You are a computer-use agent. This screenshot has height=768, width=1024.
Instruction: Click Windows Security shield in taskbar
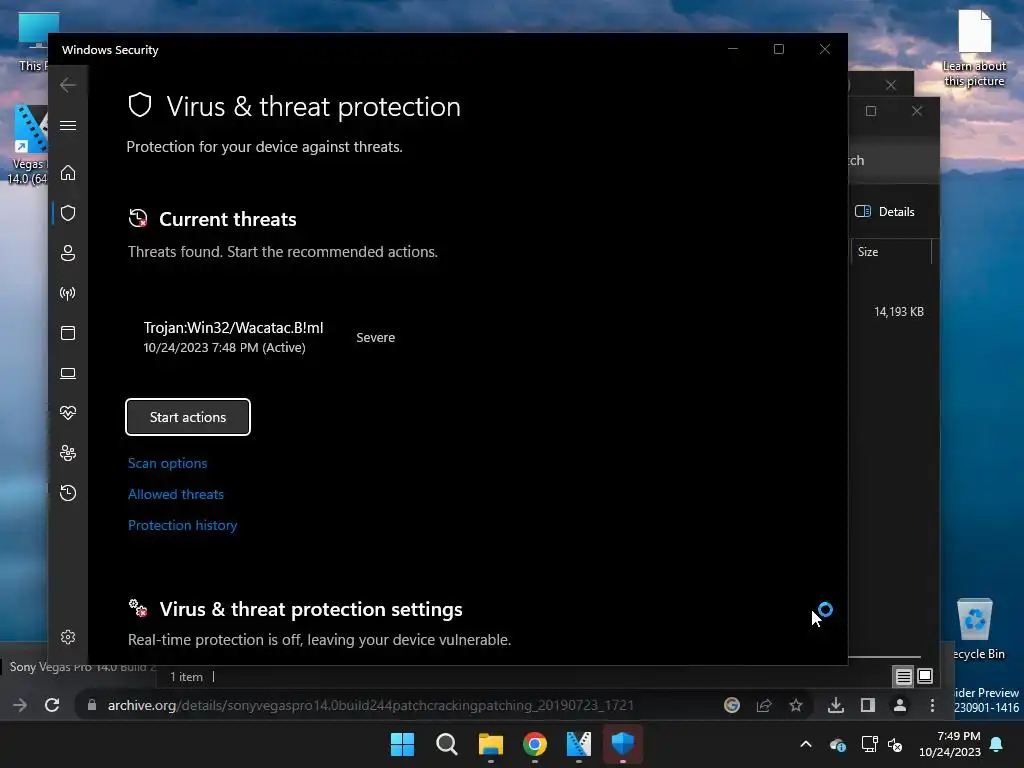point(623,744)
